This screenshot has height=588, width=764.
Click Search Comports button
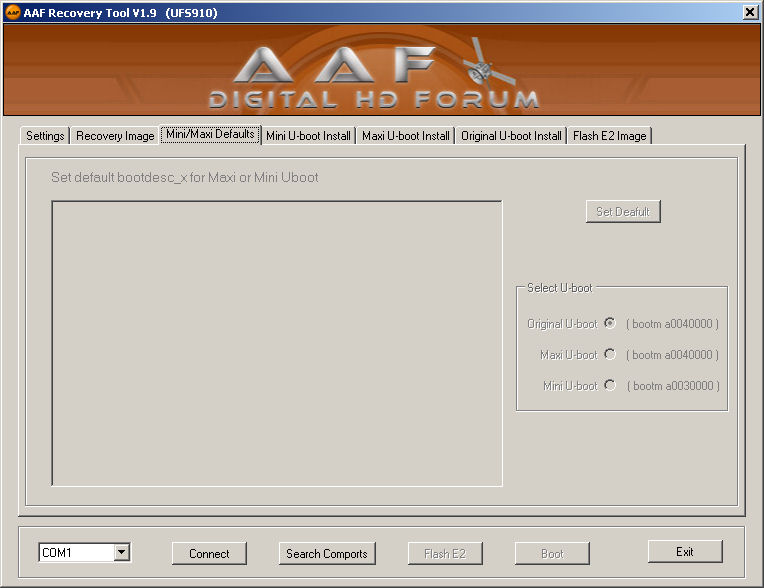click(327, 553)
